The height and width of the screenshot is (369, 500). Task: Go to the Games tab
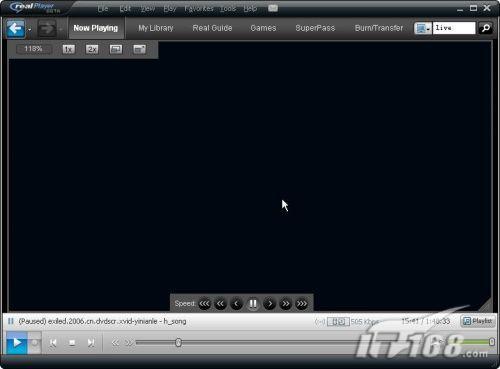(x=263, y=28)
